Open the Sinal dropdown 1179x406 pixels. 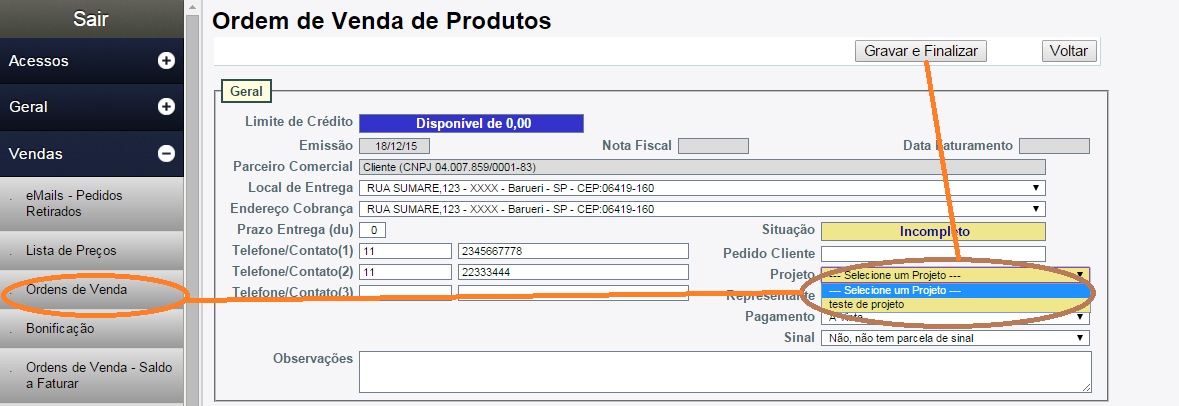tap(954, 338)
